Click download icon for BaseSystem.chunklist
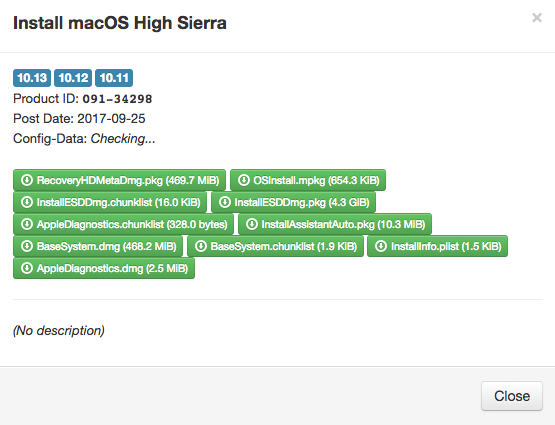The height and width of the screenshot is (425, 555). pos(201,246)
